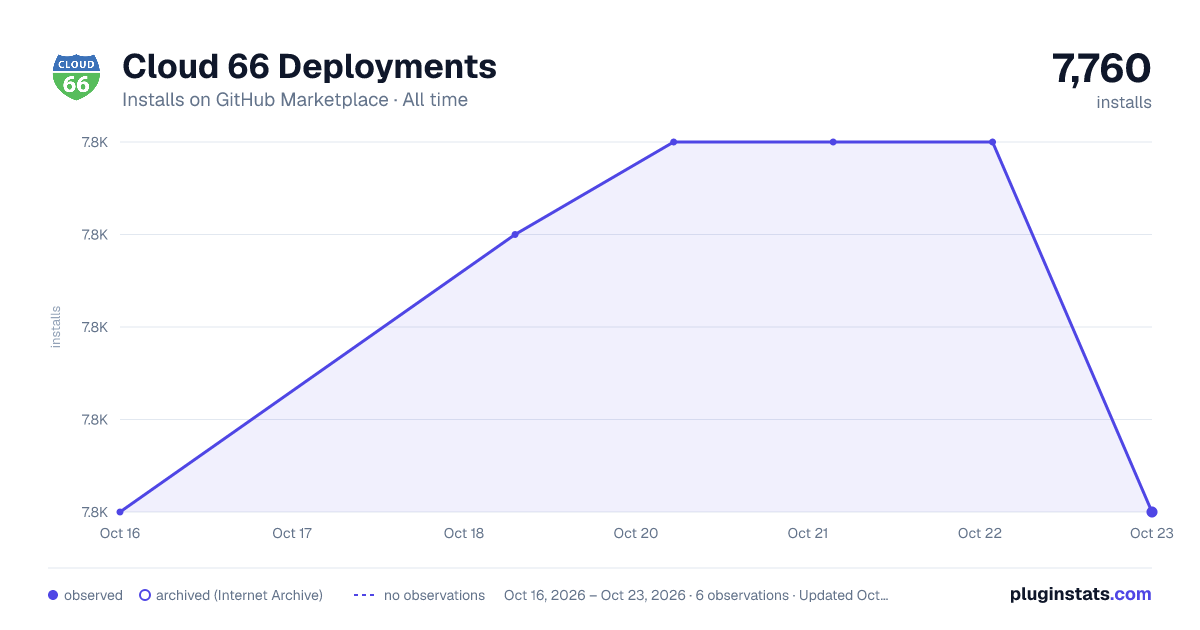Click the subtitle 'Installs on GitHub Marketplace · All time'
Image resolution: width=1200 pixels, height=630 pixels.
[x=295, y=100]
